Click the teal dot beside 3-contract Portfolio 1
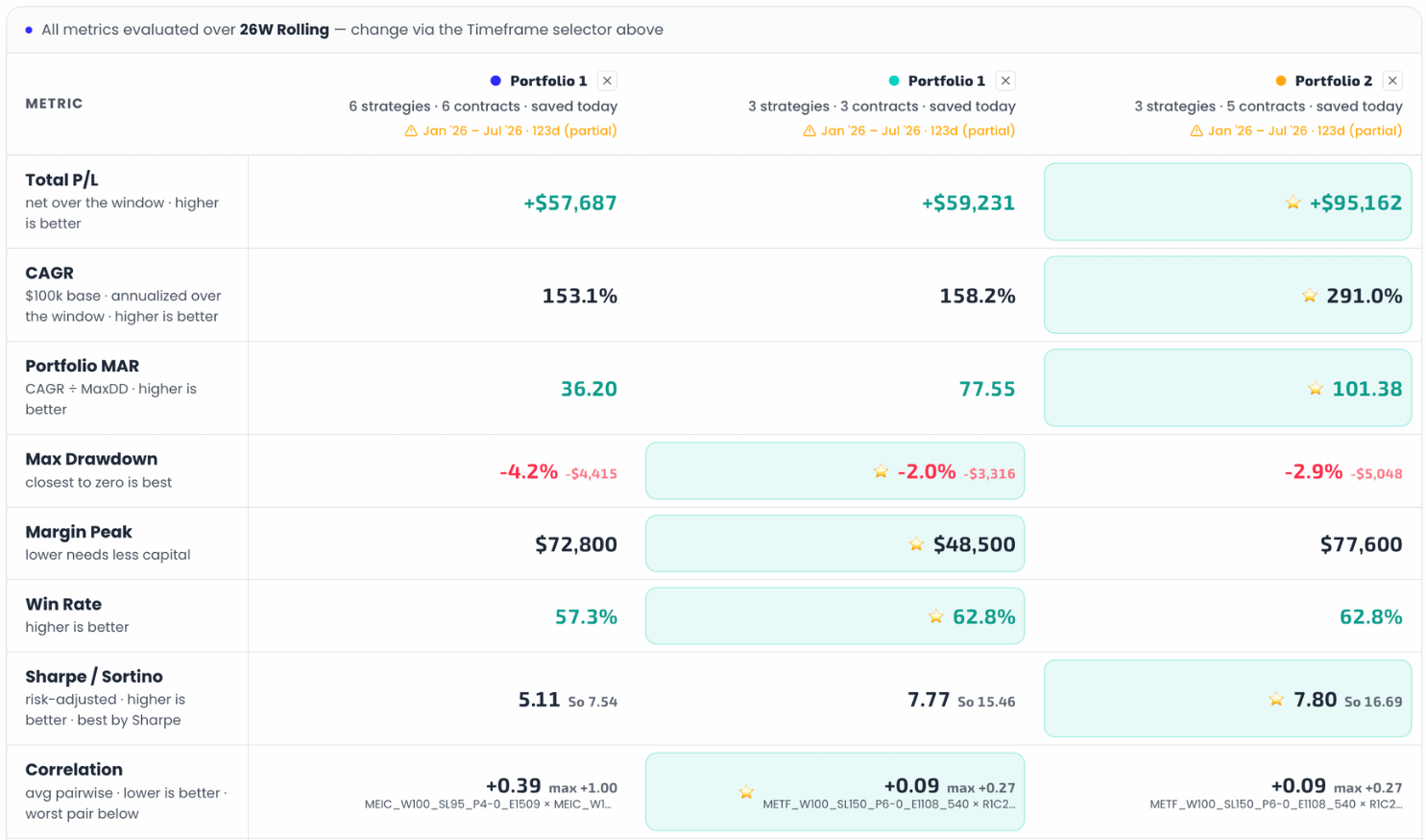The width and height of the screenshot is (1426, 840). point(894,81)
